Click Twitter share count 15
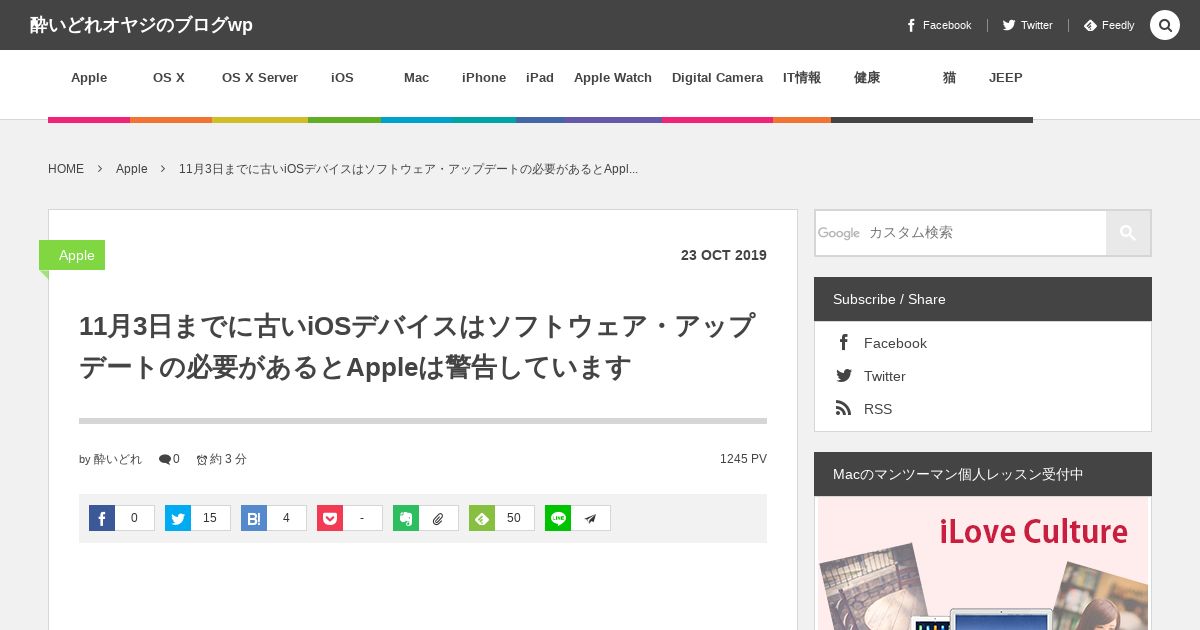Screen dimensions: 1200x630 [210, 518]
